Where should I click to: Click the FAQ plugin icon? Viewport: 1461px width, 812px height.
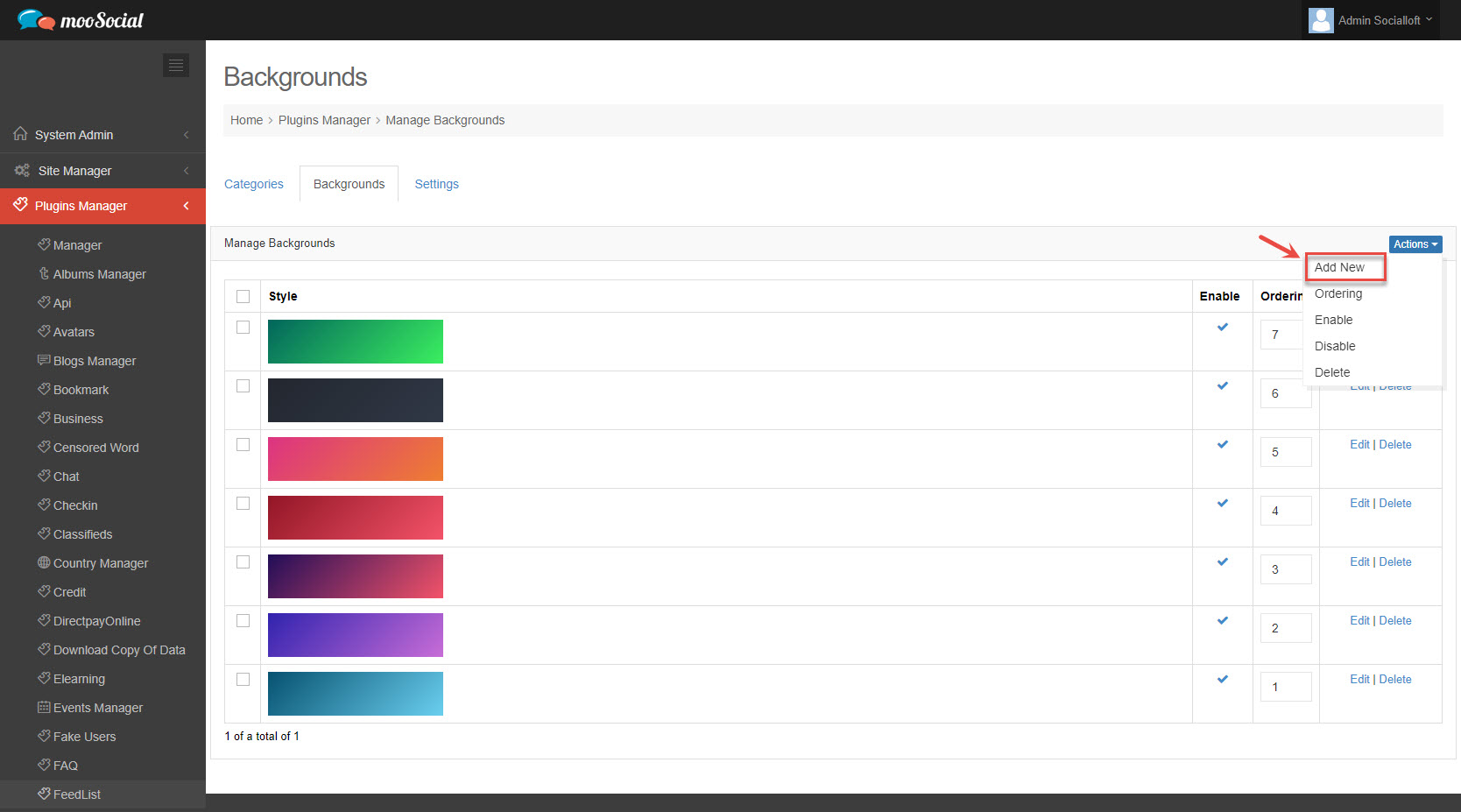44,765
